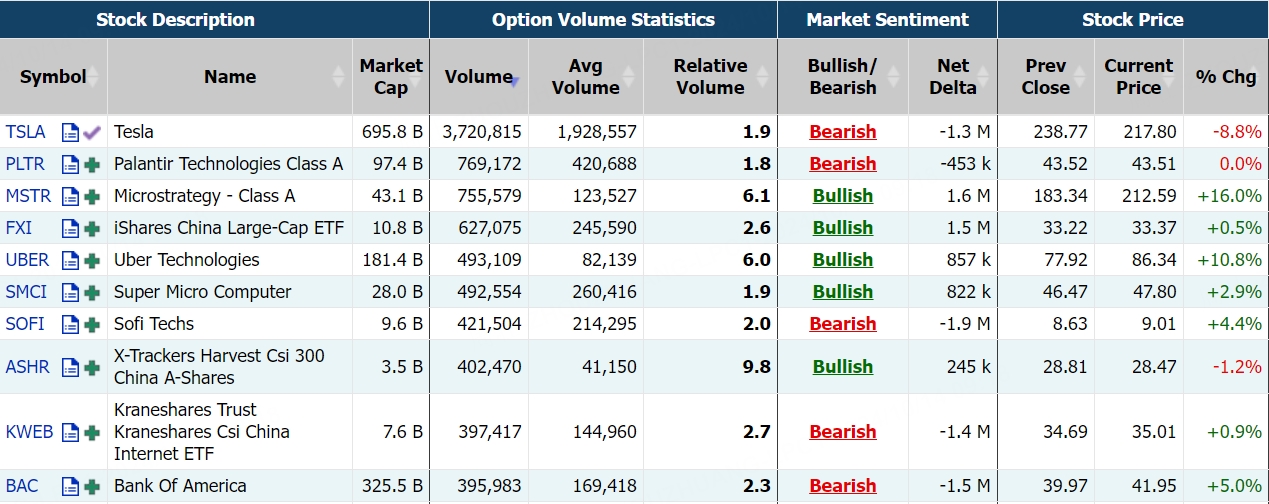Viewport: 1269px width, 504px height.
Task: Open the FXI ticker symbol link
Action: pyautogui.click(x=19, y=228)
